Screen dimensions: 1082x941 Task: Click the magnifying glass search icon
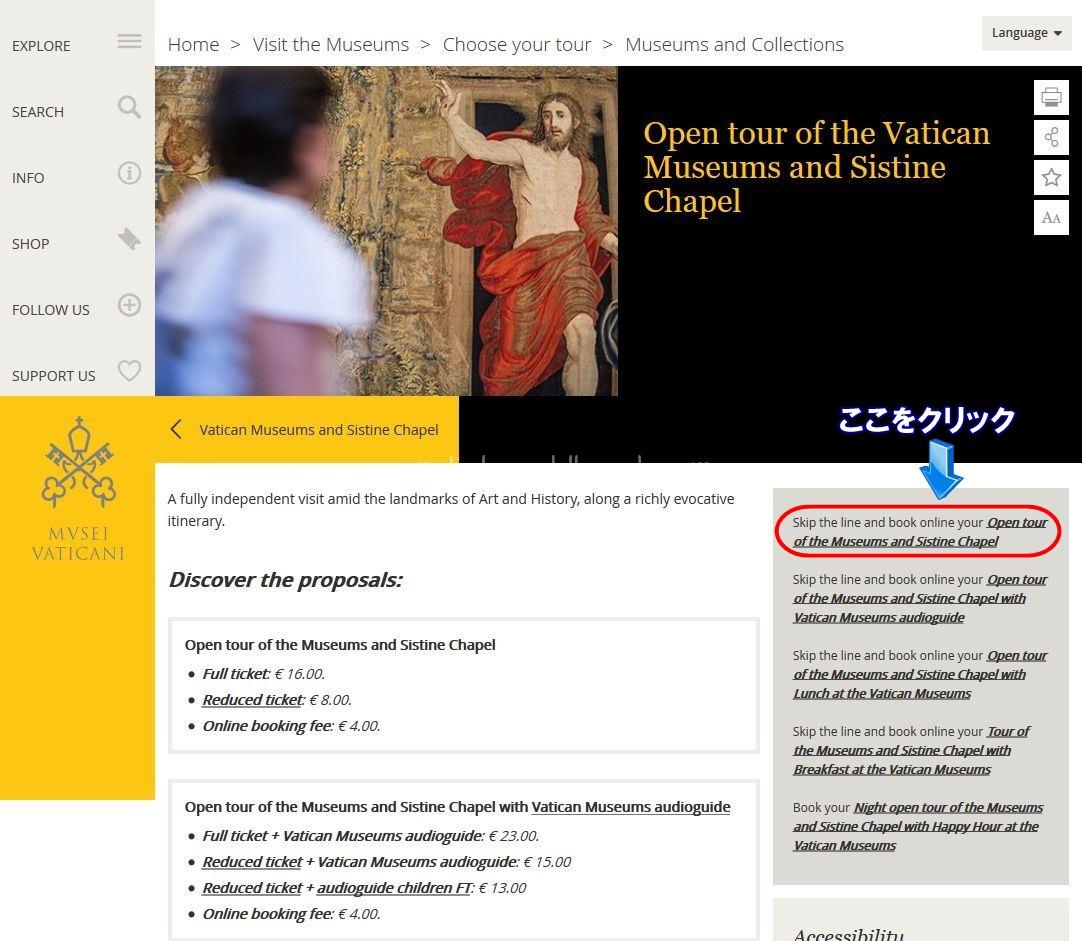[129, 107]
